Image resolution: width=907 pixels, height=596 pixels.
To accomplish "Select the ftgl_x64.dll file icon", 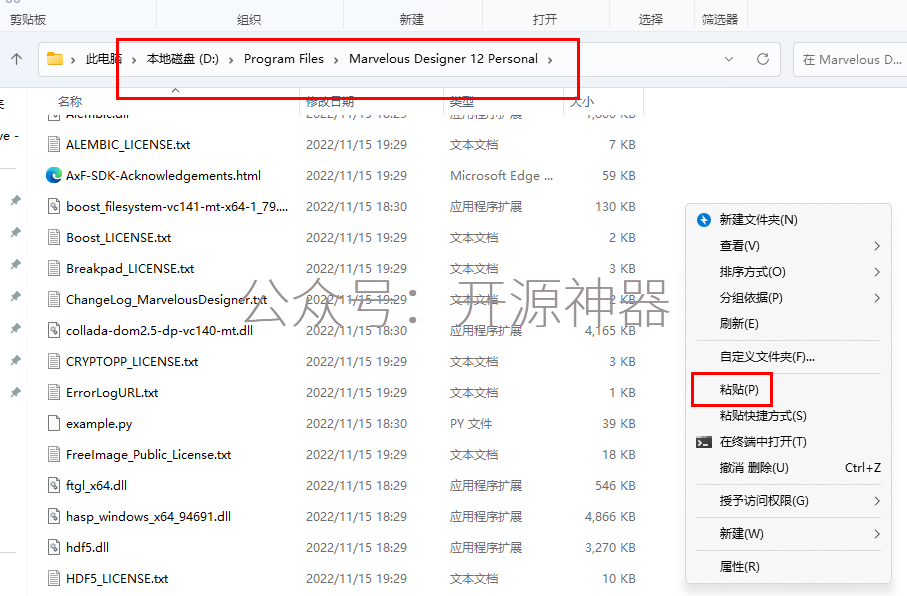I will [x=54, y=485].
